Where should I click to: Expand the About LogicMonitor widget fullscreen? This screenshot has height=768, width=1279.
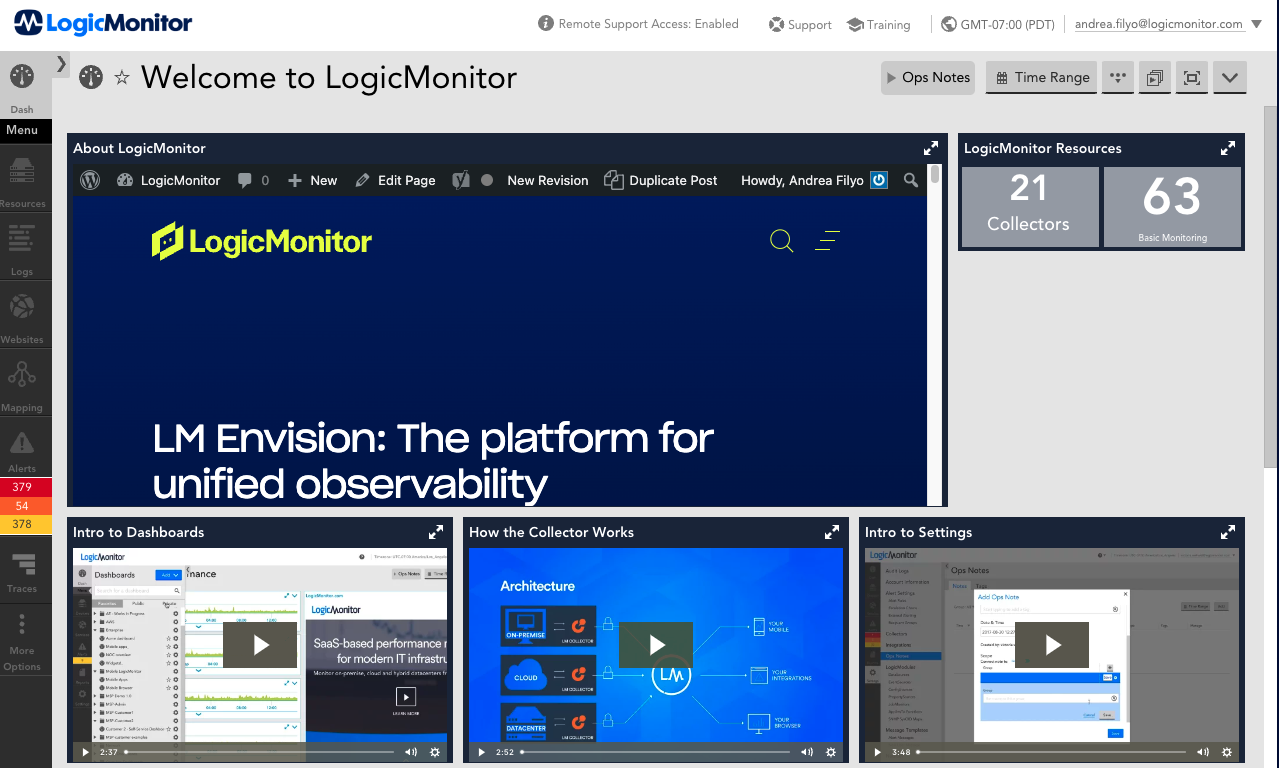(x=931, y=148)
